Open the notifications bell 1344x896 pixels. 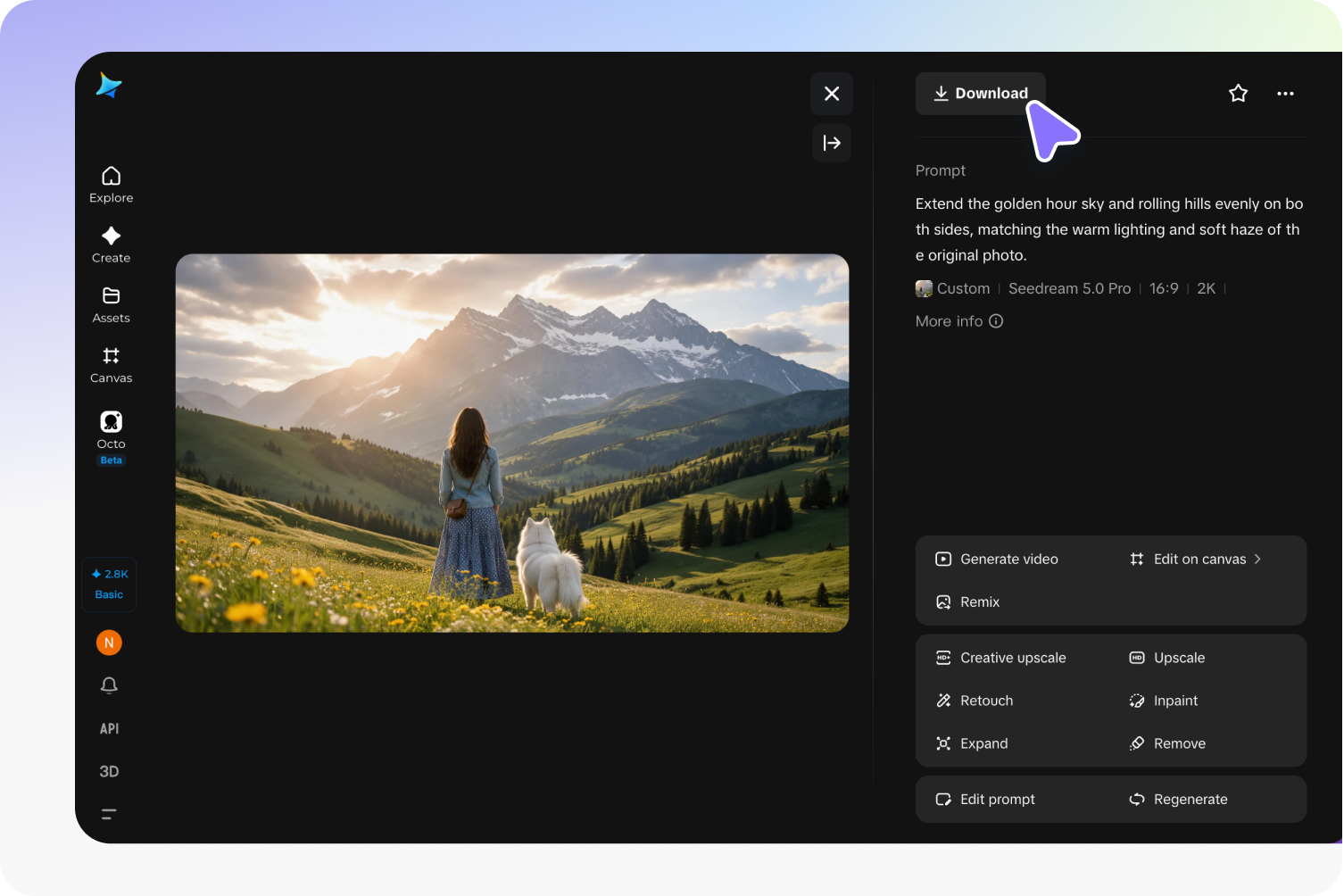click(x=109, y=685)
